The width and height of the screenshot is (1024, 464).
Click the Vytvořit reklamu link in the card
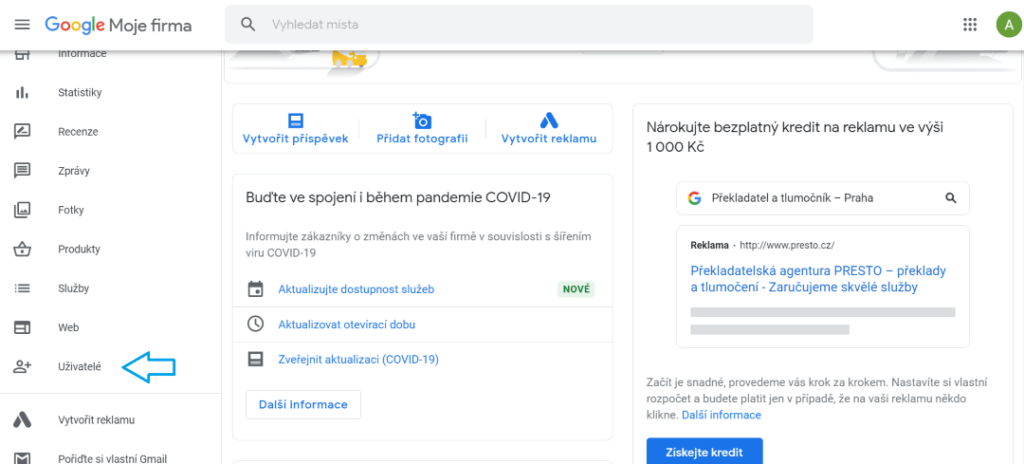pos(549,139)
